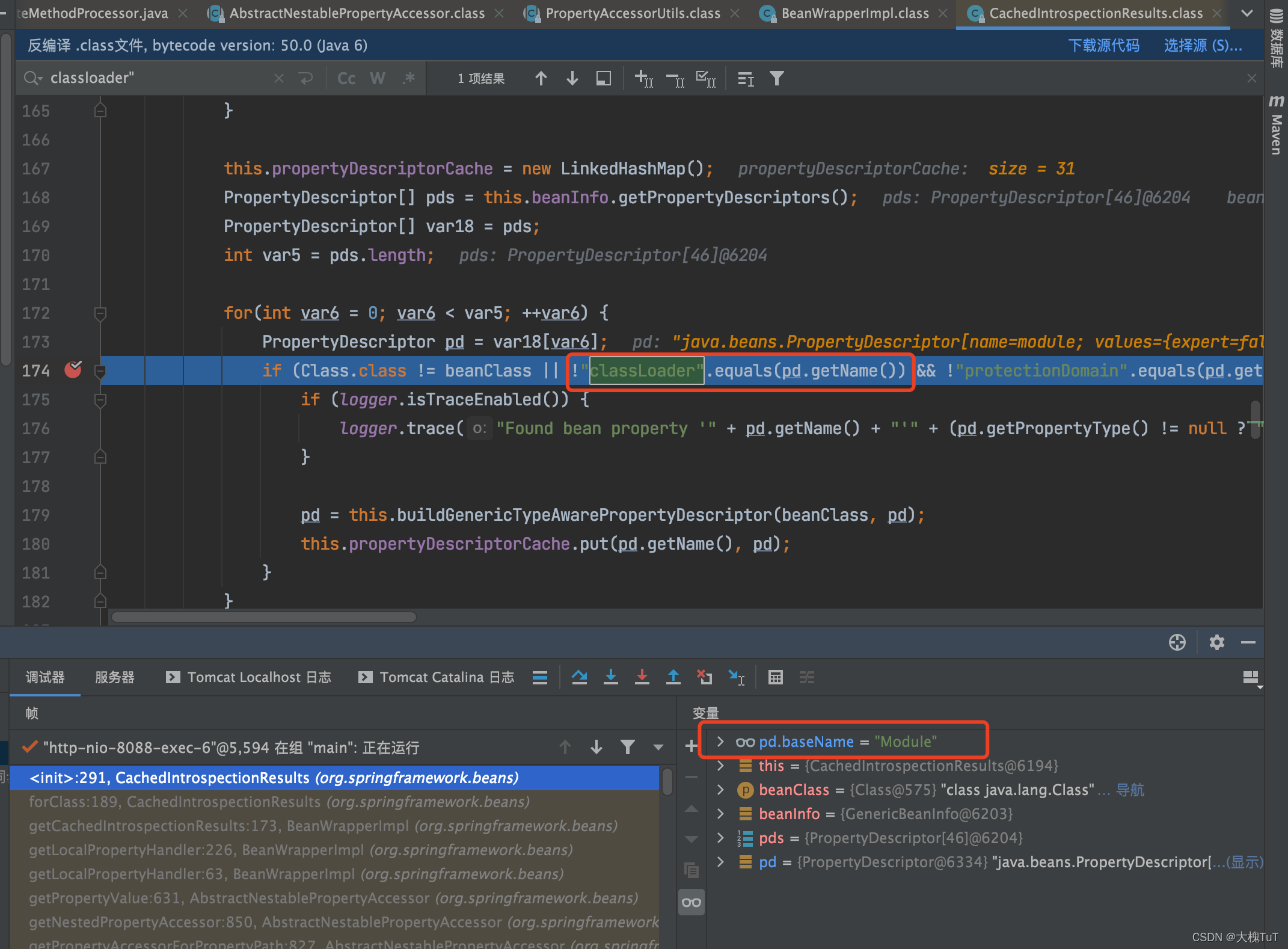Viewport: 1288px width, 949px height.
Task: Insert new line icon in search field
Action: click(306, 78)
